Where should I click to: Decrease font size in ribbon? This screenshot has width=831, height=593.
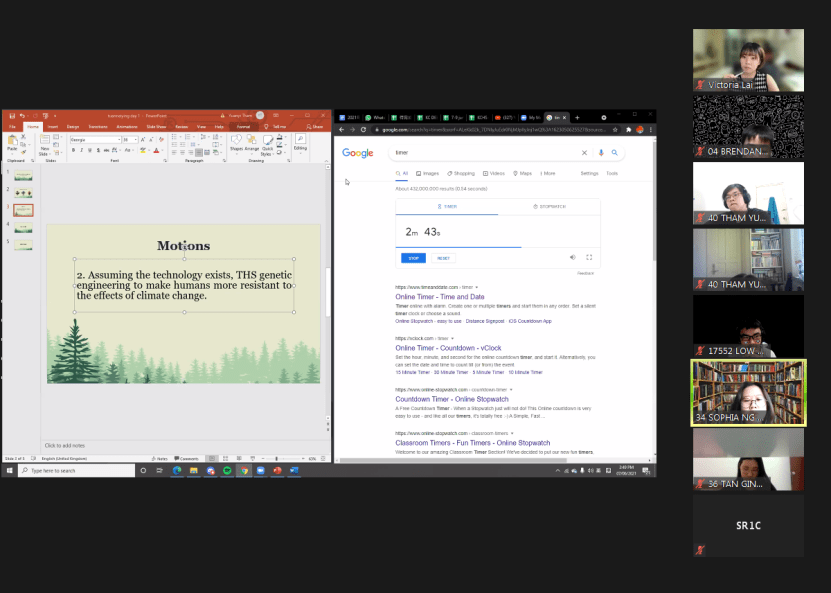(x=150, y=139)
